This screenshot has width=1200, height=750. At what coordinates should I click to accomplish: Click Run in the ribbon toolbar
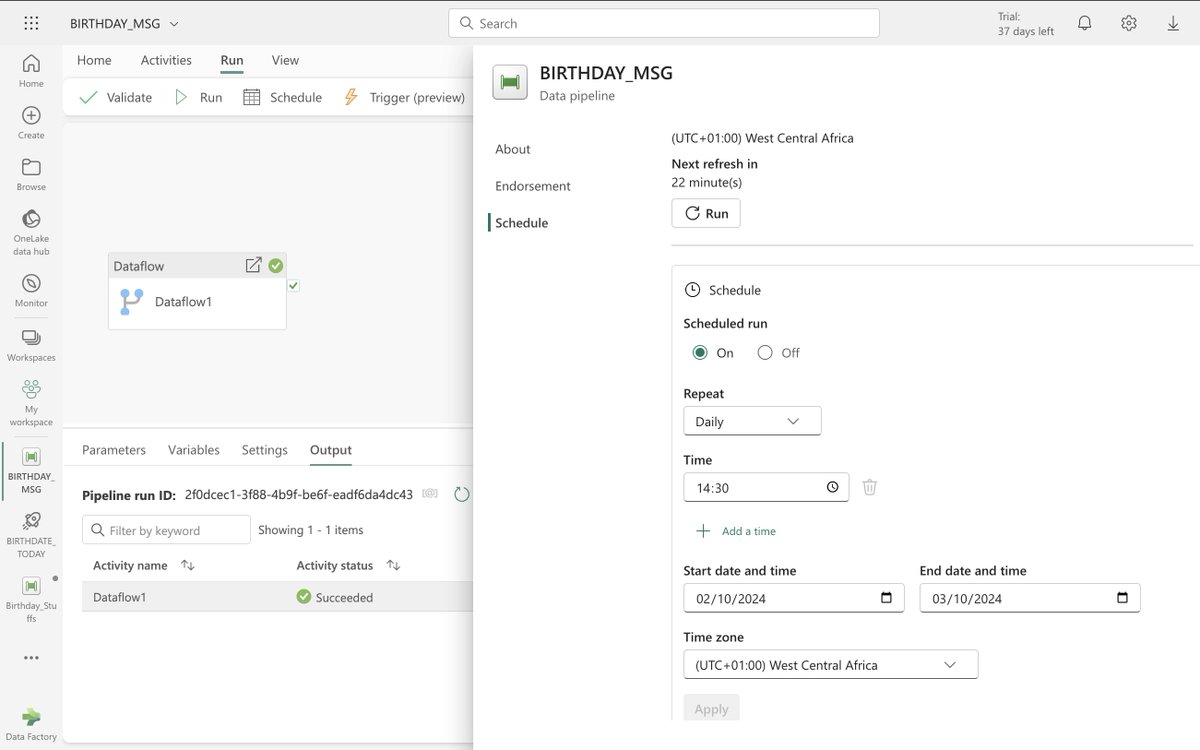[x=198, y=97]
